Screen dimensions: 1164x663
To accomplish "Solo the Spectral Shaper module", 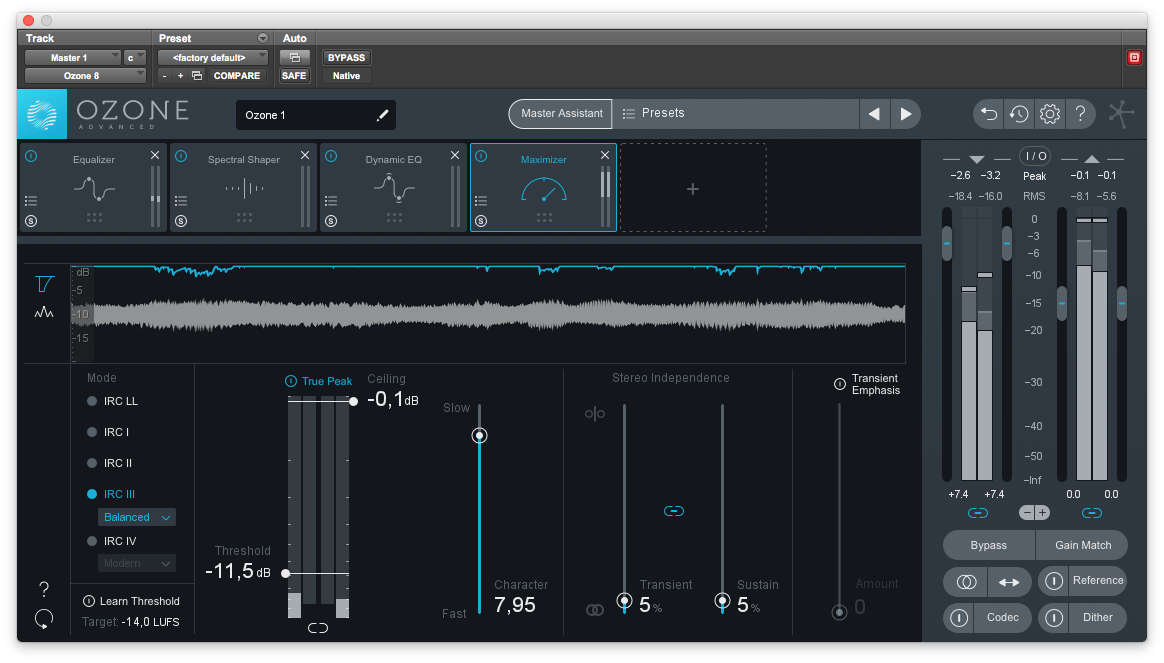I will pyautogui.click(x=180, y=221).
